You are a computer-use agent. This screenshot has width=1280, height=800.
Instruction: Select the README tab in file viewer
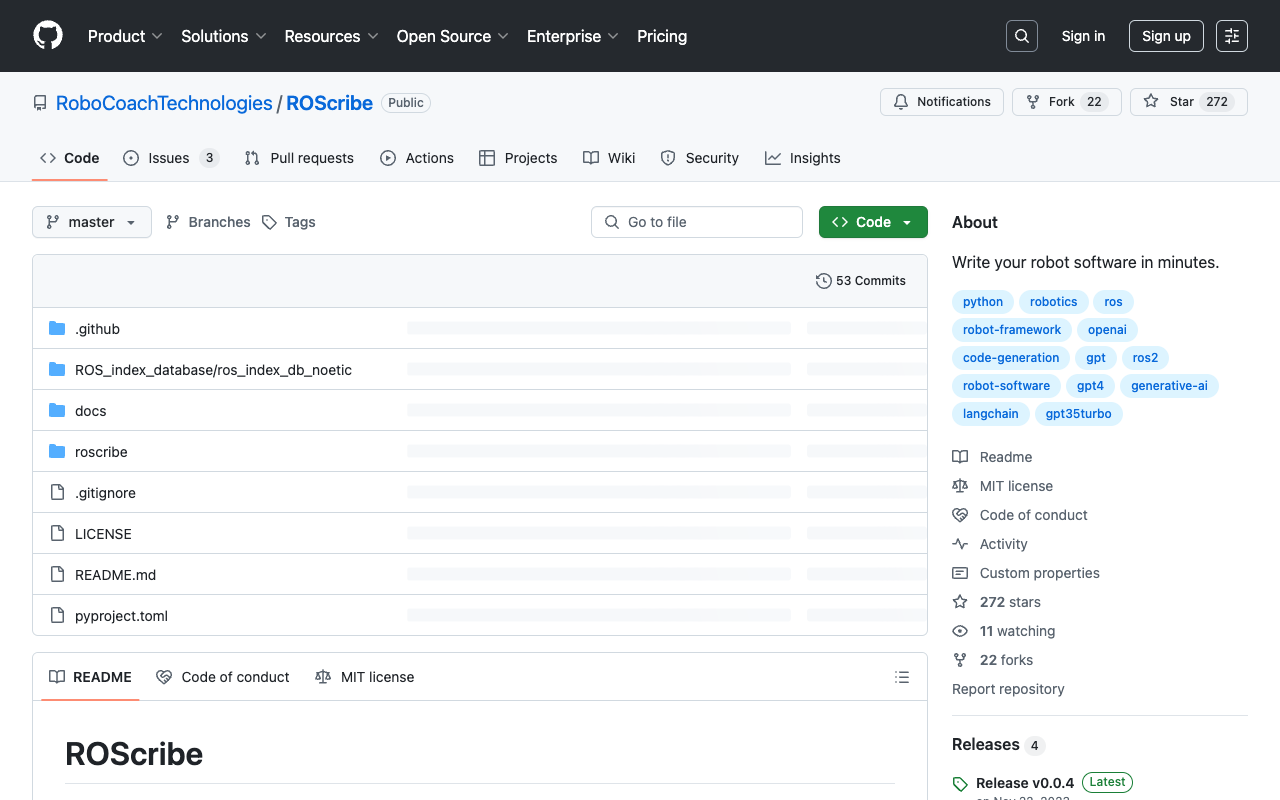pos(90,677)
